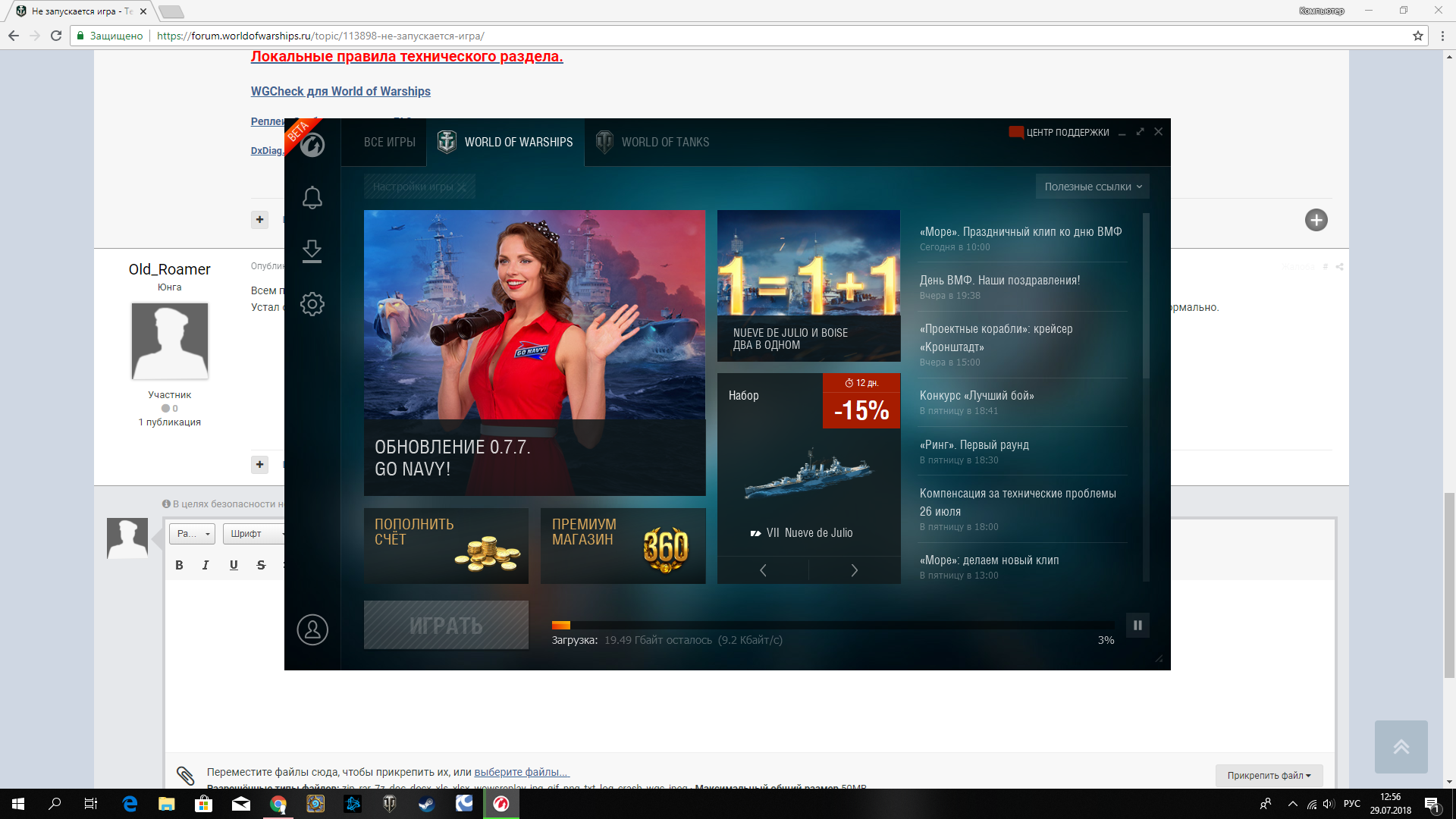
Task: Expand the Полезные ссылки dropdown
Action: tap(1092, 187)
